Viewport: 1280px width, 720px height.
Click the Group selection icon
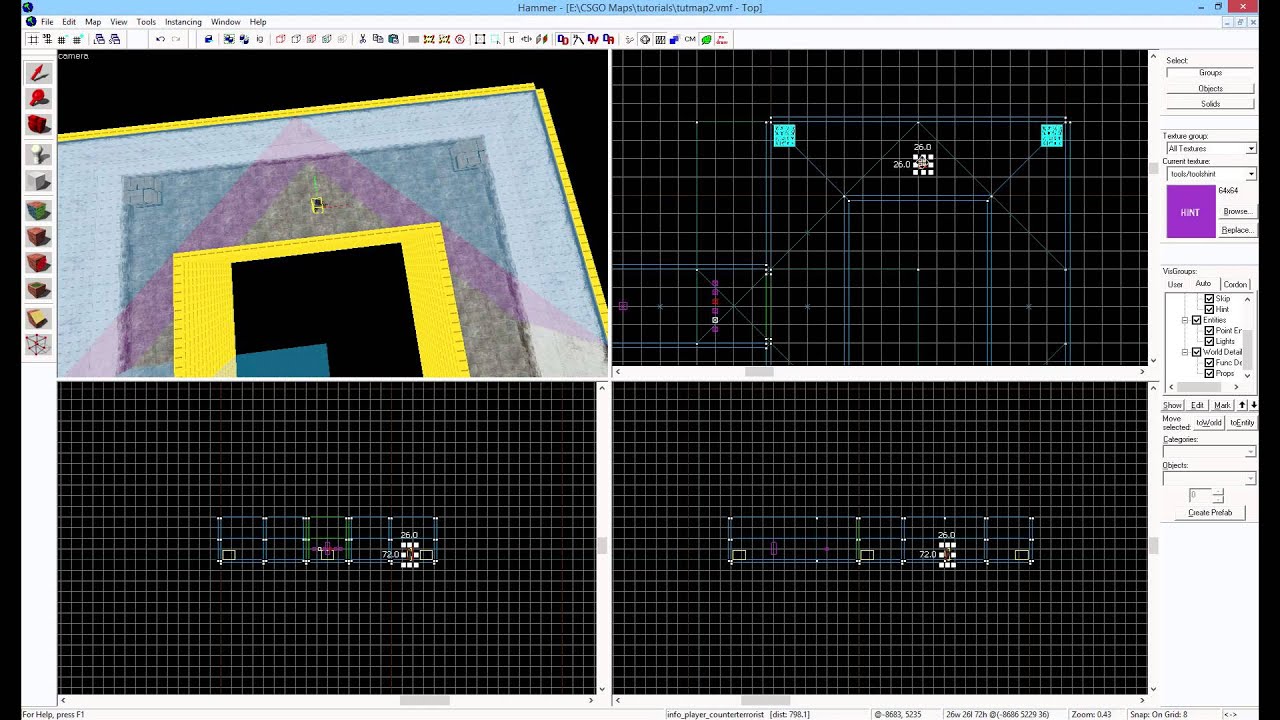tap(229, 39)
